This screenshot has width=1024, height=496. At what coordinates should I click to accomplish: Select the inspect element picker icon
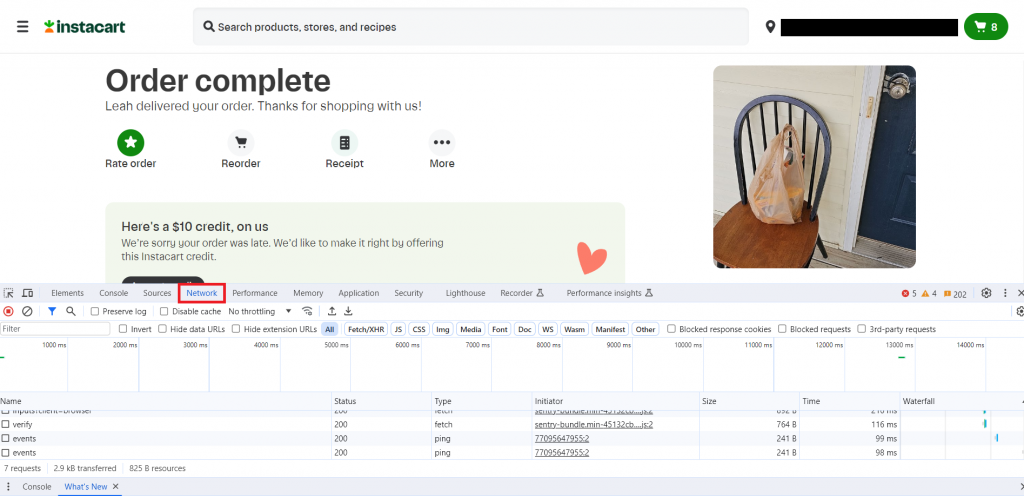8,293
